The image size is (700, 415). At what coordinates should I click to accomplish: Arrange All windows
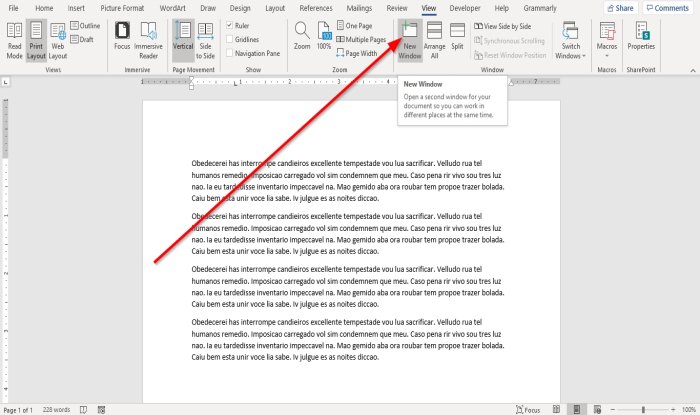[434, 41]
